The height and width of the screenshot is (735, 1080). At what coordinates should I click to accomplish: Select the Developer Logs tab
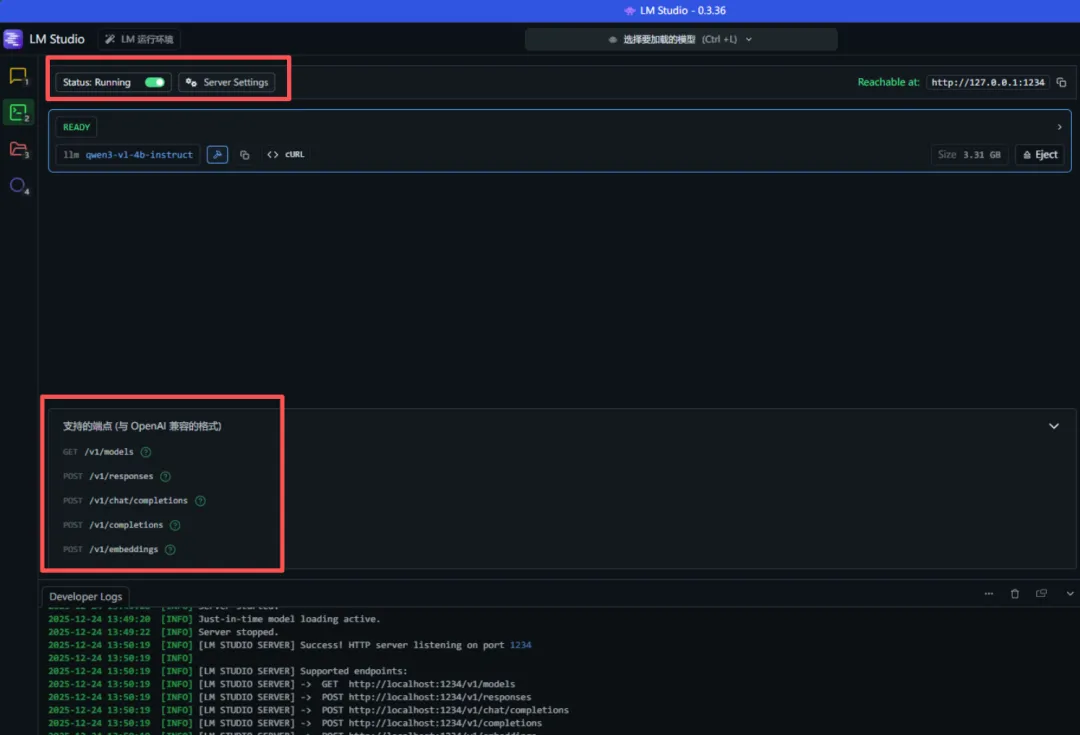tap(85, 597)
